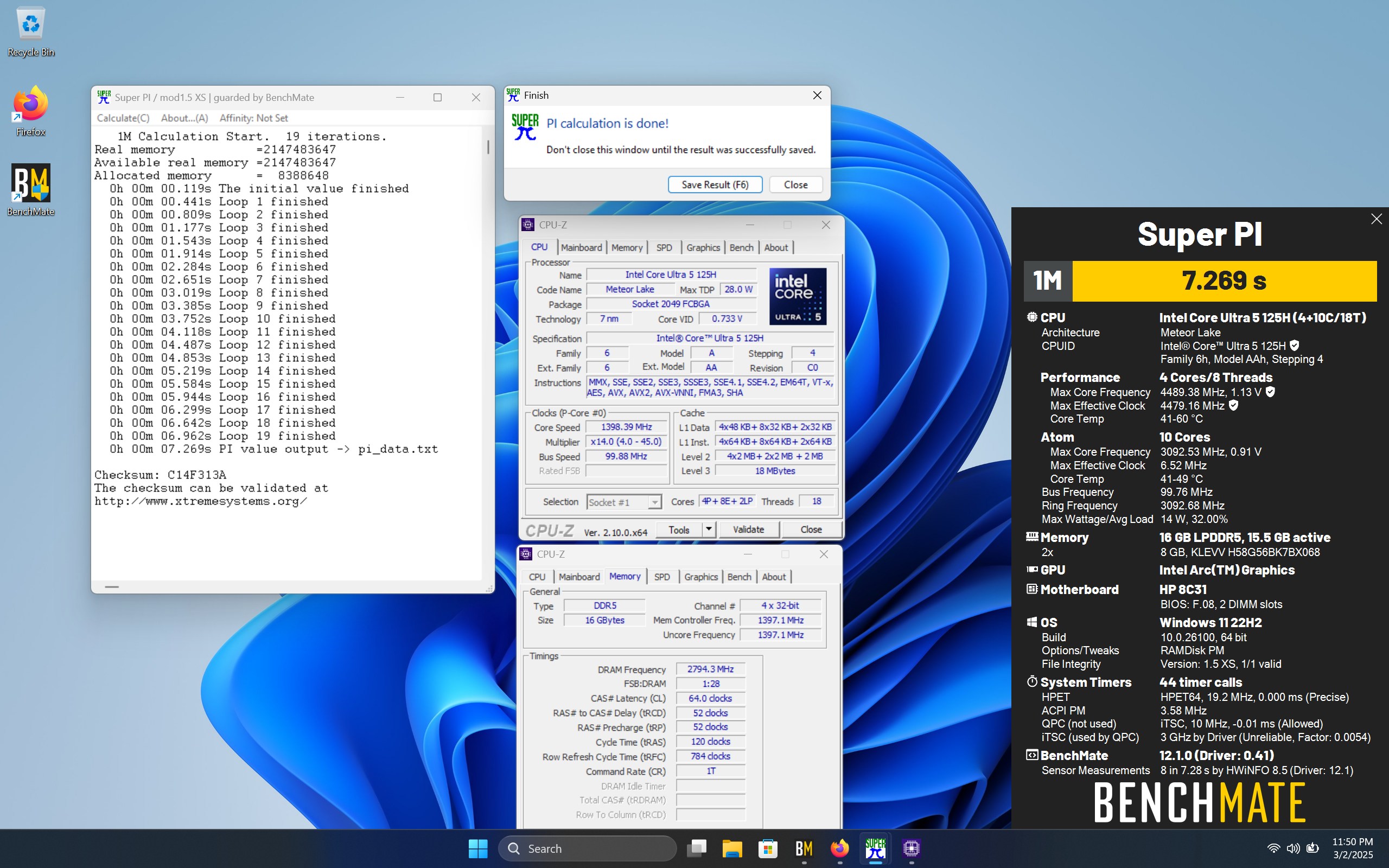The width and height of the screenshot is (1389, 868).
Task: Switch to BenchMate on the taskbar
Action: tap(804, 848)
